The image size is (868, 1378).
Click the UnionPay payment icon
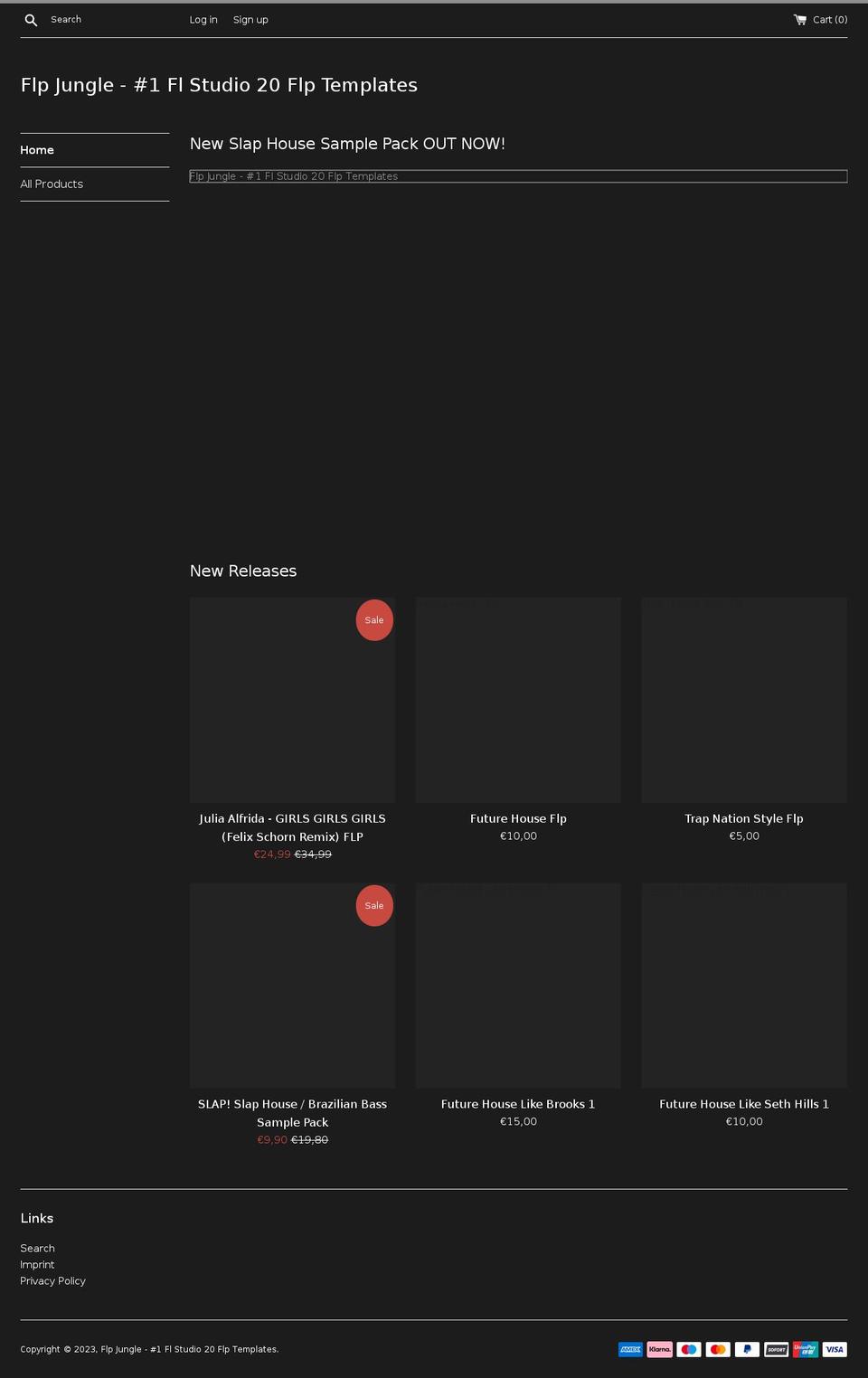tap(806, 1349)
